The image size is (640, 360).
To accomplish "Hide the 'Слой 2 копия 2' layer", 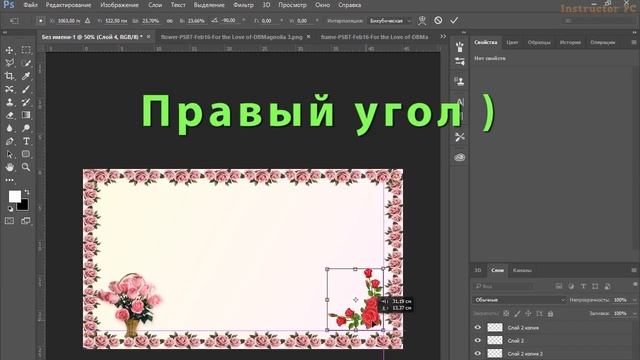I will click(x=478, y=353).
